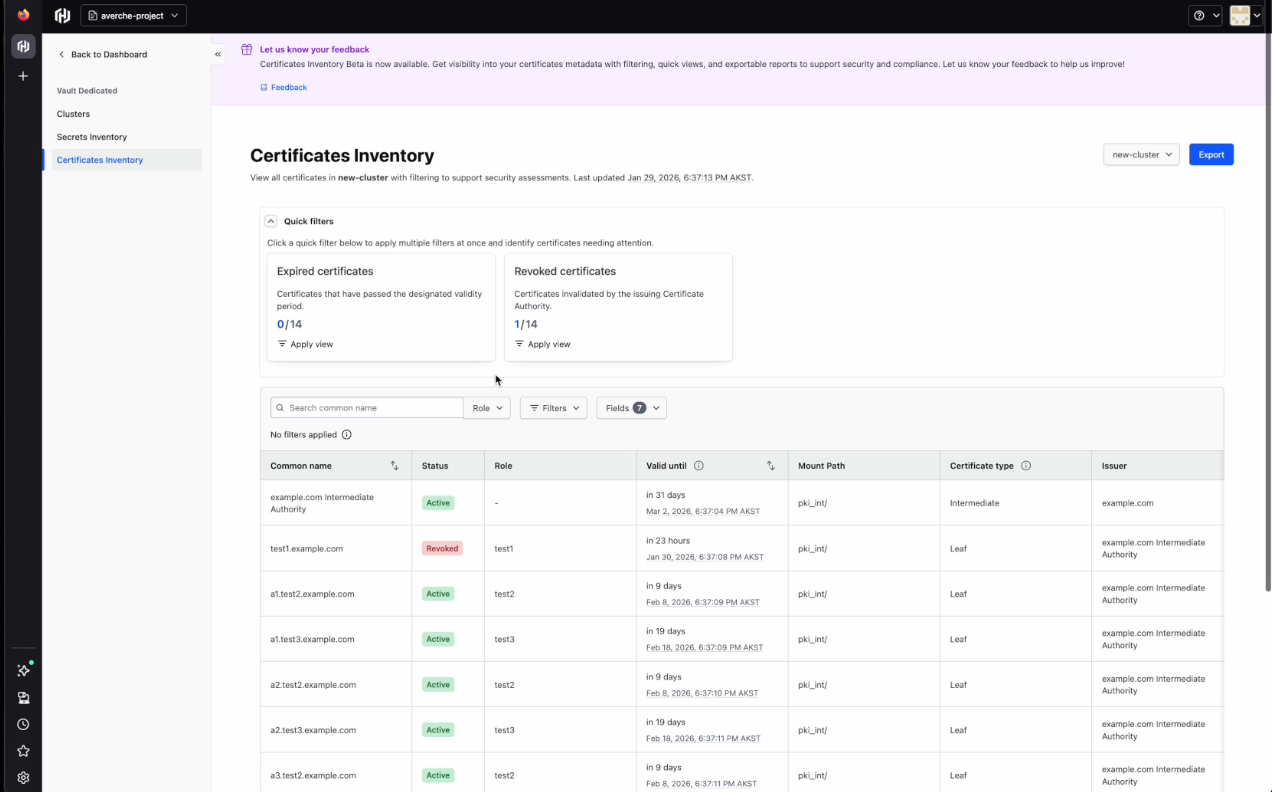Open the terminal icon in the left sidebar
The height and width of the screenshot is (792, 1272).
pos(23,697)
